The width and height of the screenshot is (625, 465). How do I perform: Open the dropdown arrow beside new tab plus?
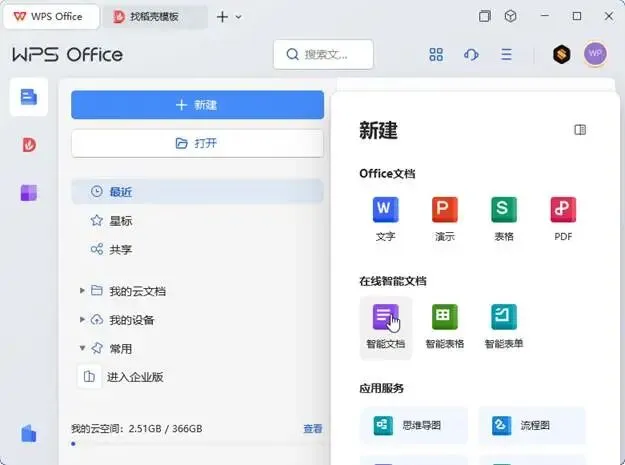238,17
